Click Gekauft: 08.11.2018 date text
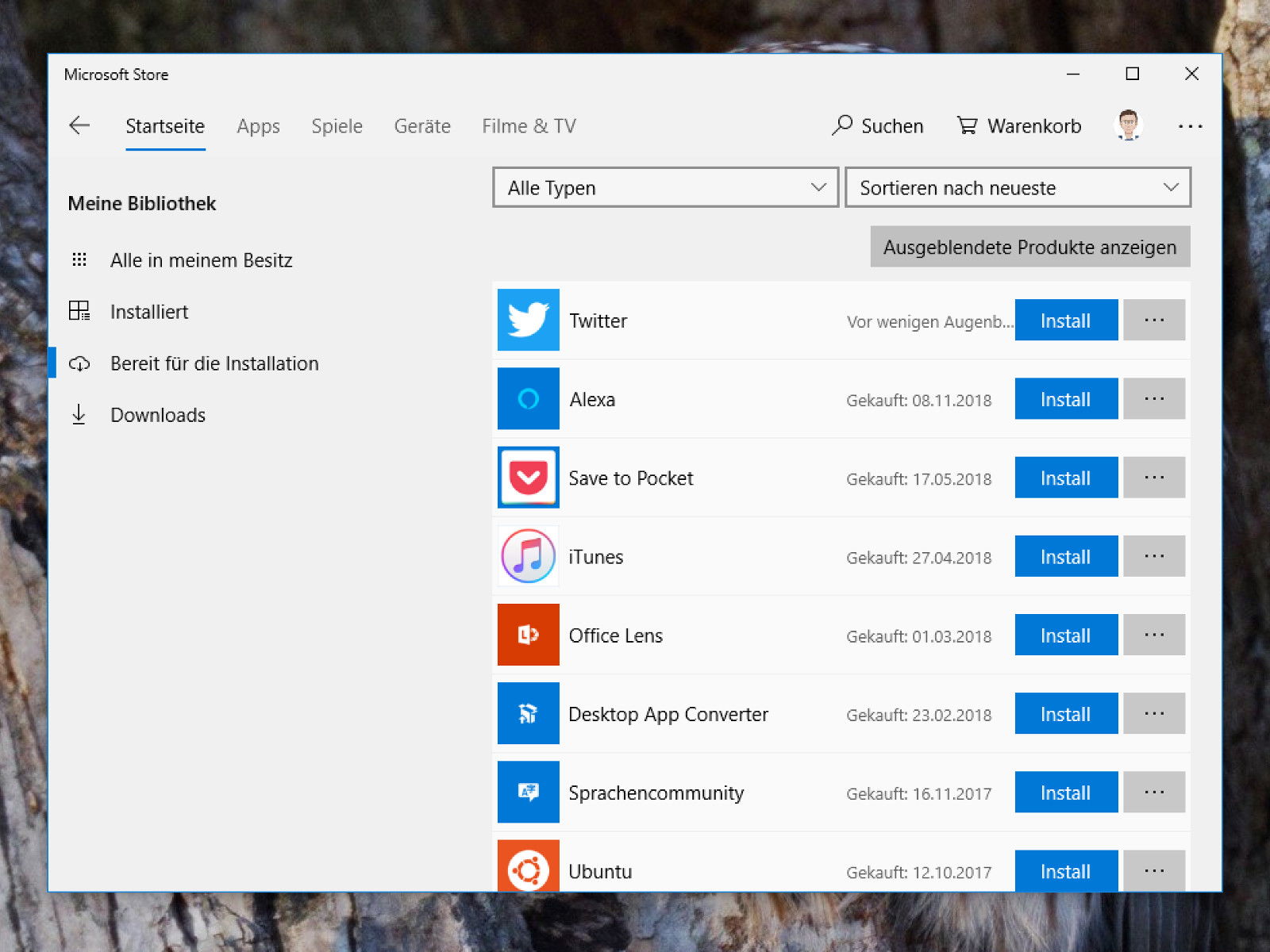 point(919,400)
